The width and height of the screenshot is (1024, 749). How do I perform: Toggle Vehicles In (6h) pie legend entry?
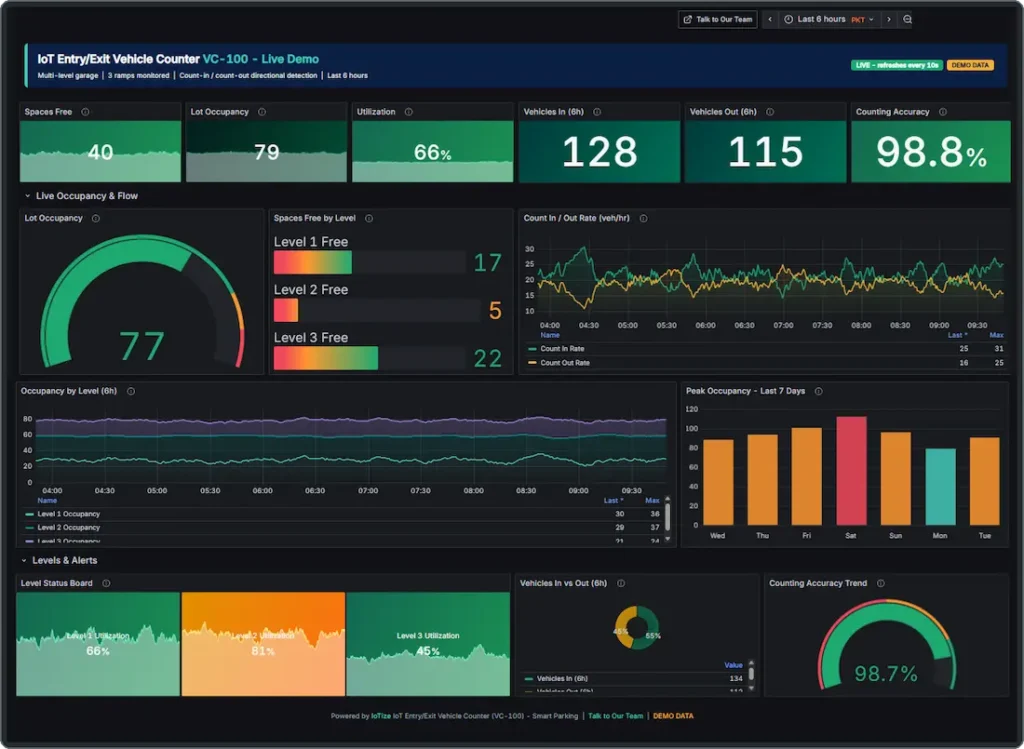tap(562, 678)
